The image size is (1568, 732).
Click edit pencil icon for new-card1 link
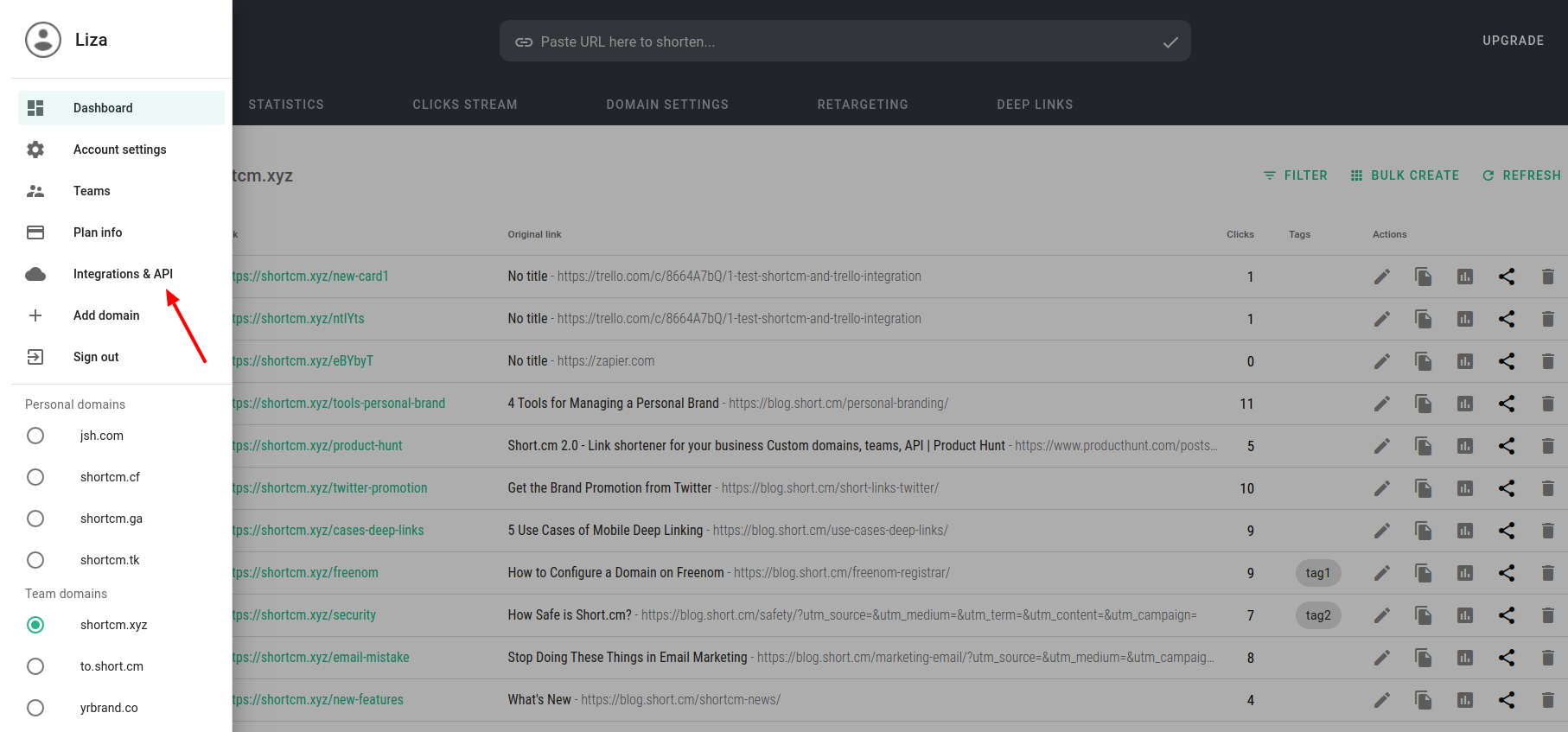click(x=1381, y=277)
